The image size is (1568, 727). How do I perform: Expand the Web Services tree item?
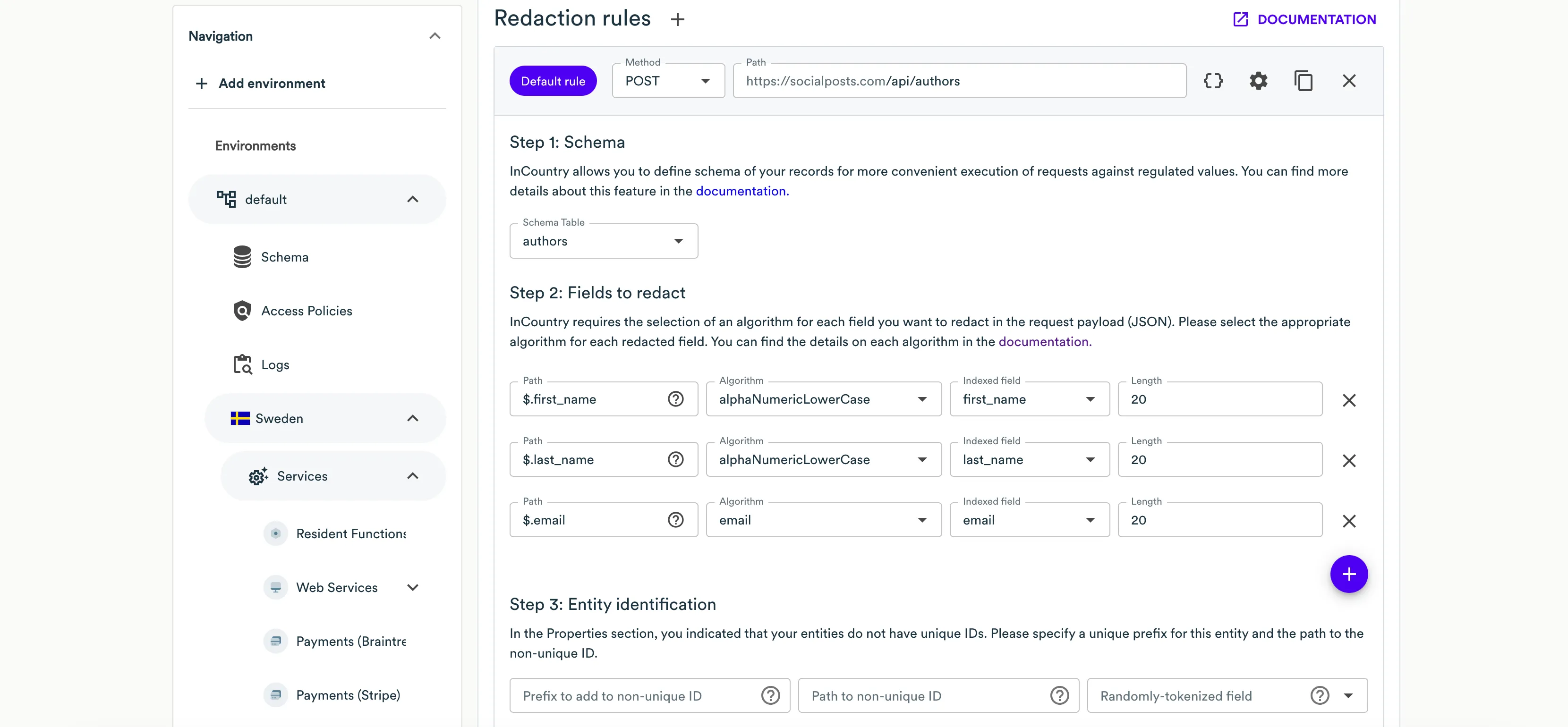(413, 587)
